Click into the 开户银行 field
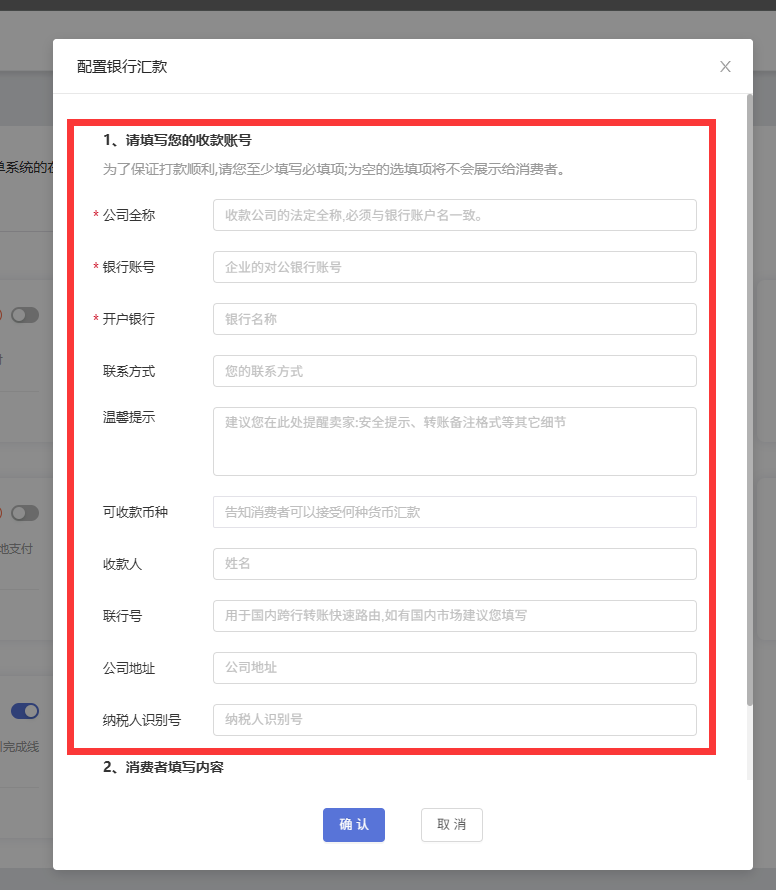The height and width of the screenshot is (890, 776). click(x=455, y=319)
